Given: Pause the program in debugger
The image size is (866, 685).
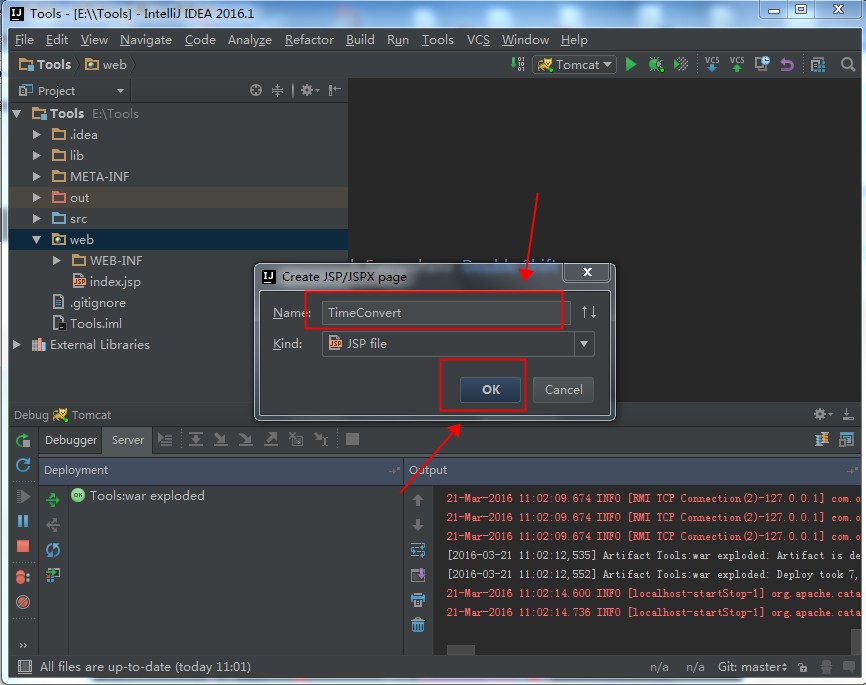Looking at the screenshot, I should (23, 521).
